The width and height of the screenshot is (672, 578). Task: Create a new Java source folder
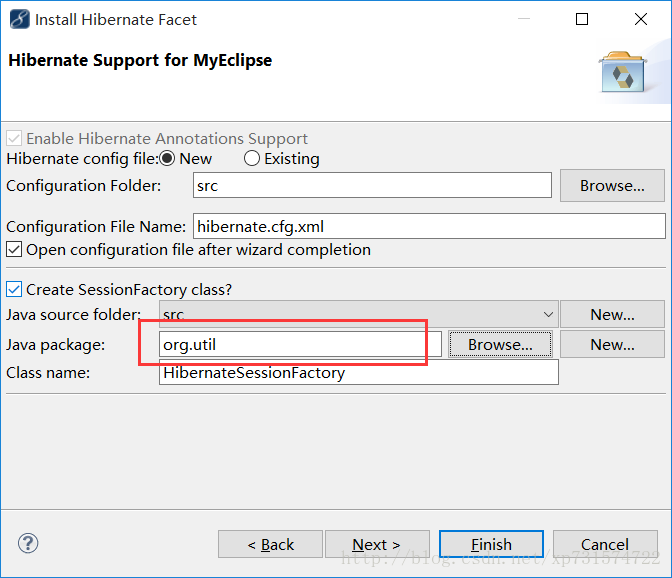612,314
